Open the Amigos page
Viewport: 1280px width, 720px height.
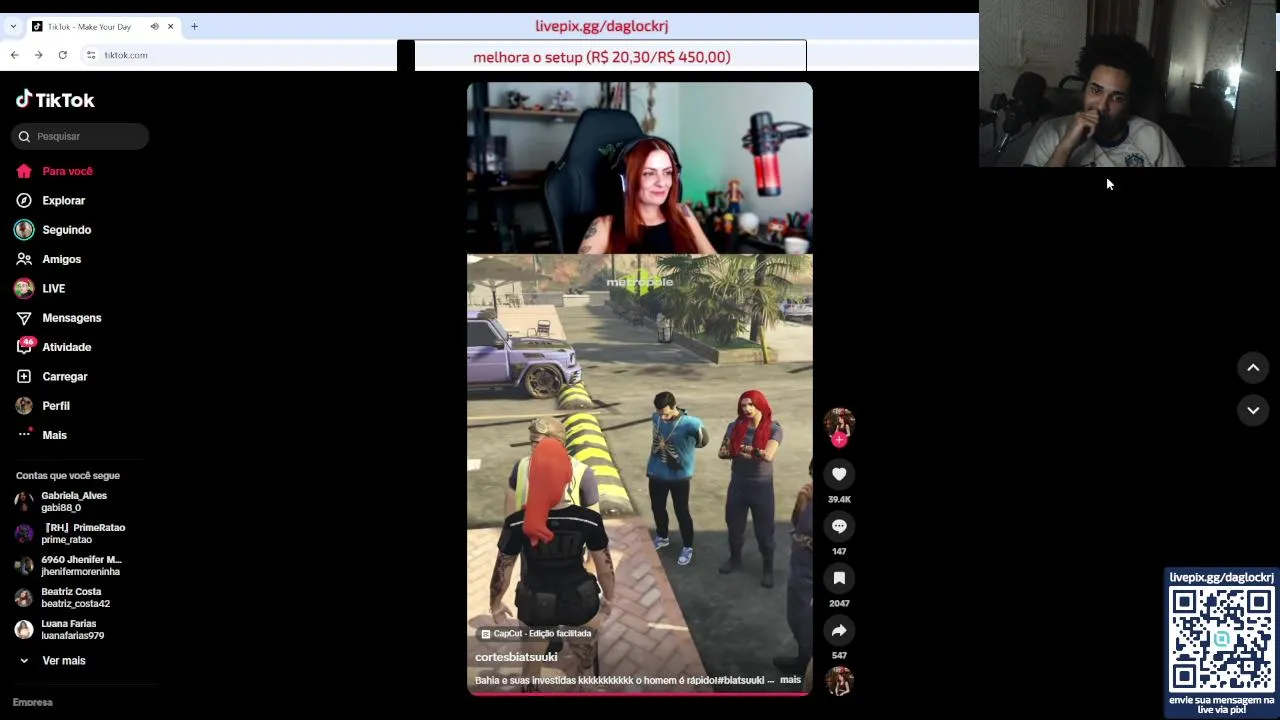click(x=61, y=259)
